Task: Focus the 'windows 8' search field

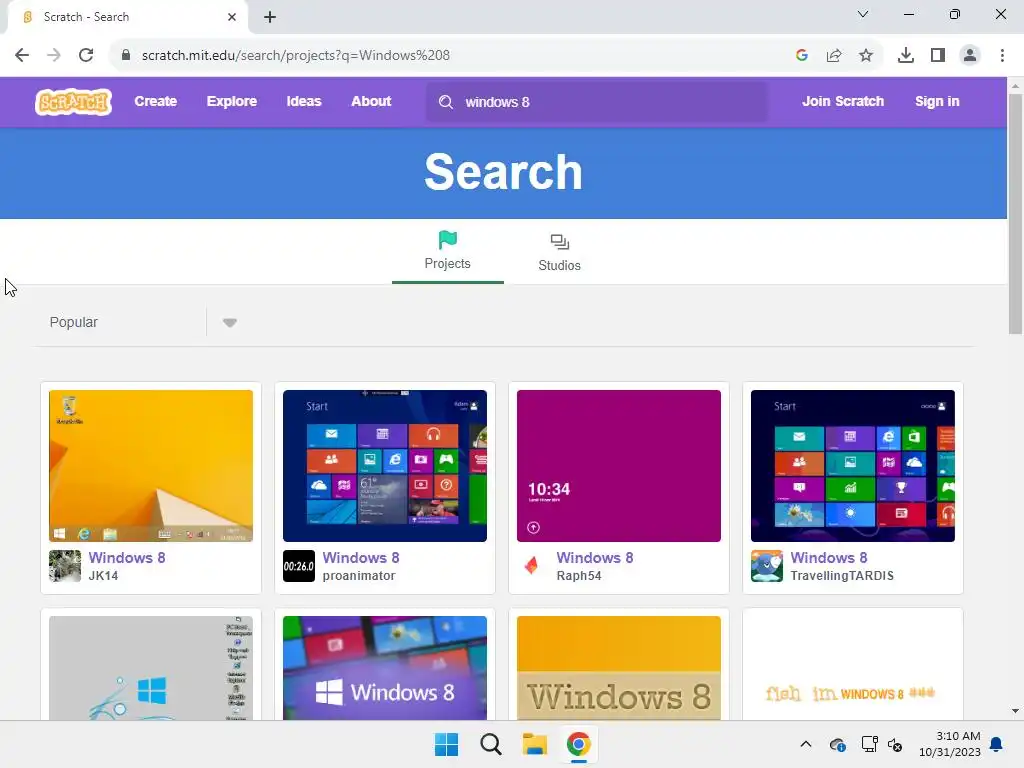Action: click(597, 102)
